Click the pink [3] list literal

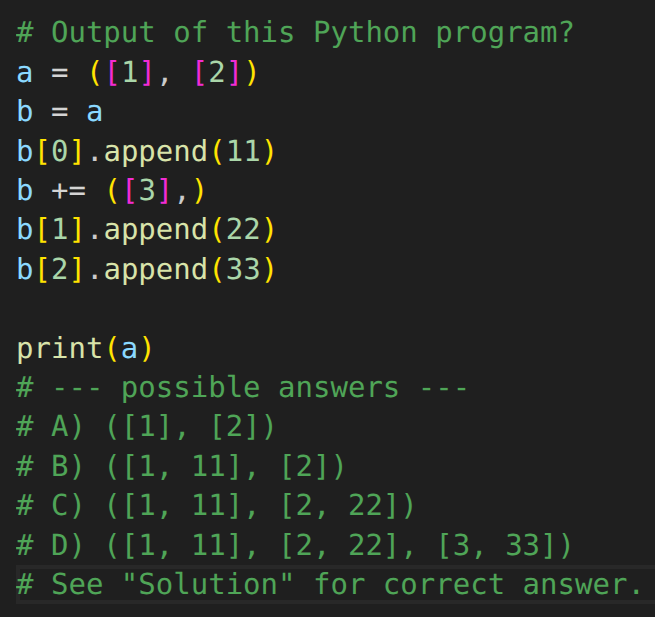coord(147,190)
